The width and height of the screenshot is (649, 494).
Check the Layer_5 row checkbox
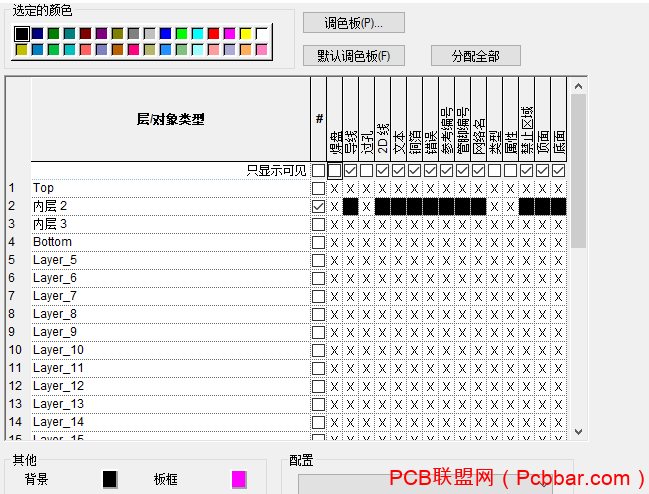pyautogui.click(x=318, y=261)
